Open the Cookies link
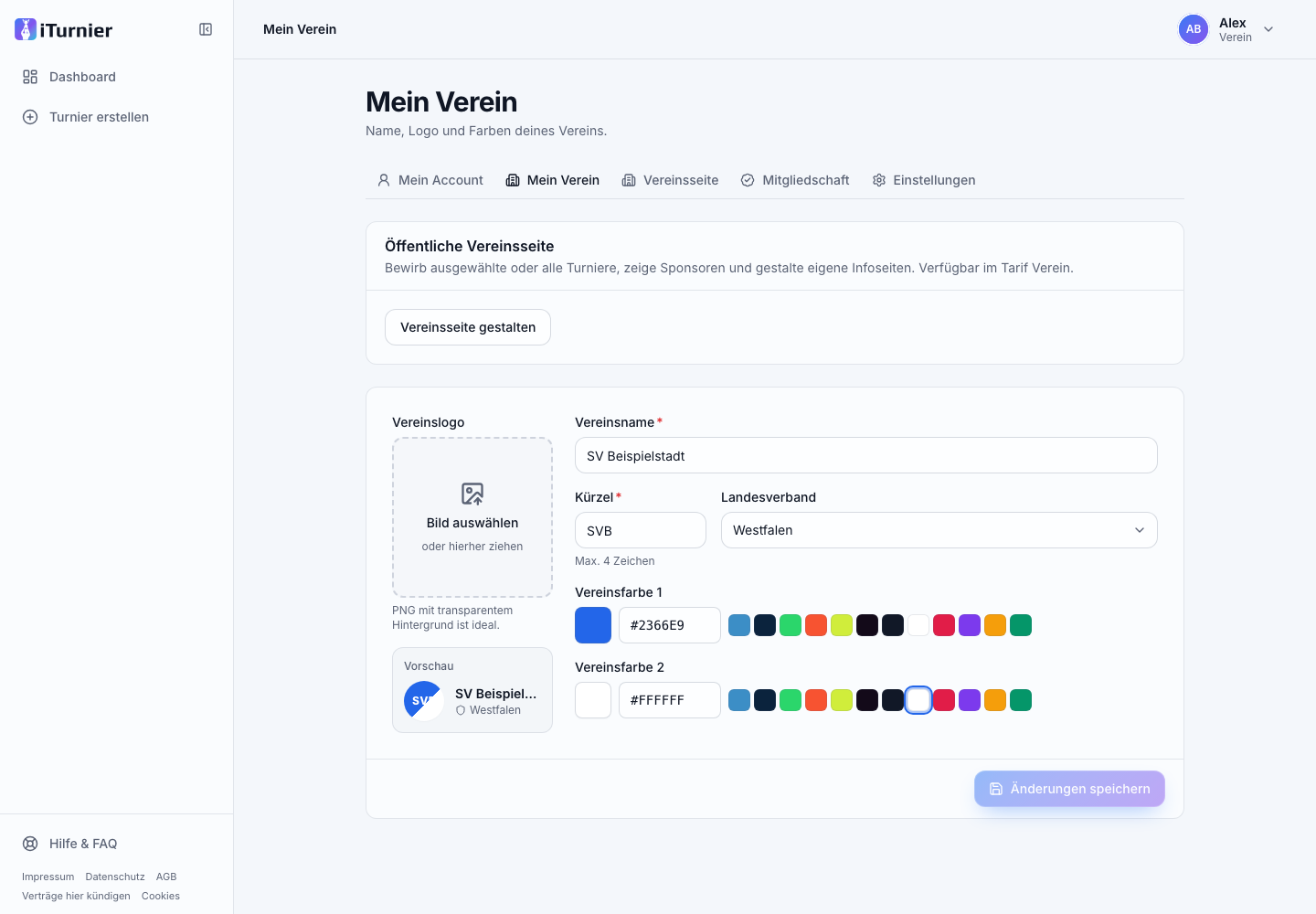The height and width of the screenshot is (914, 1316). pyautogui.click(x=161, y=896)
